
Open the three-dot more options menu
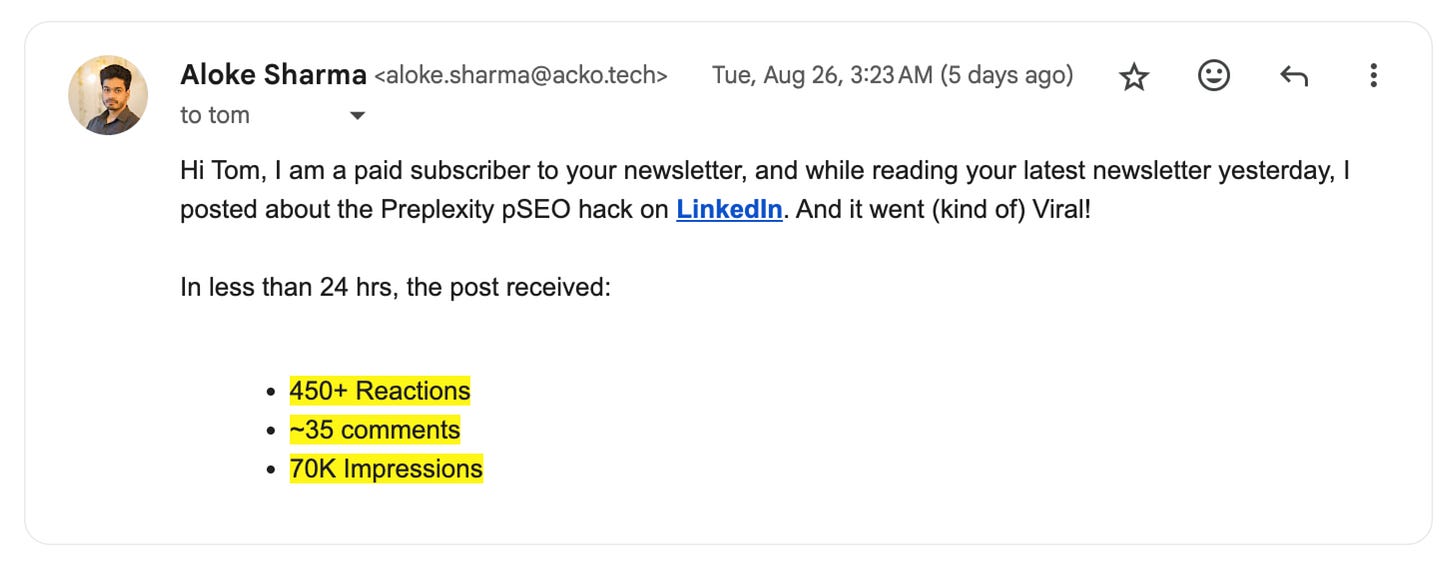tap(1373, 76)
